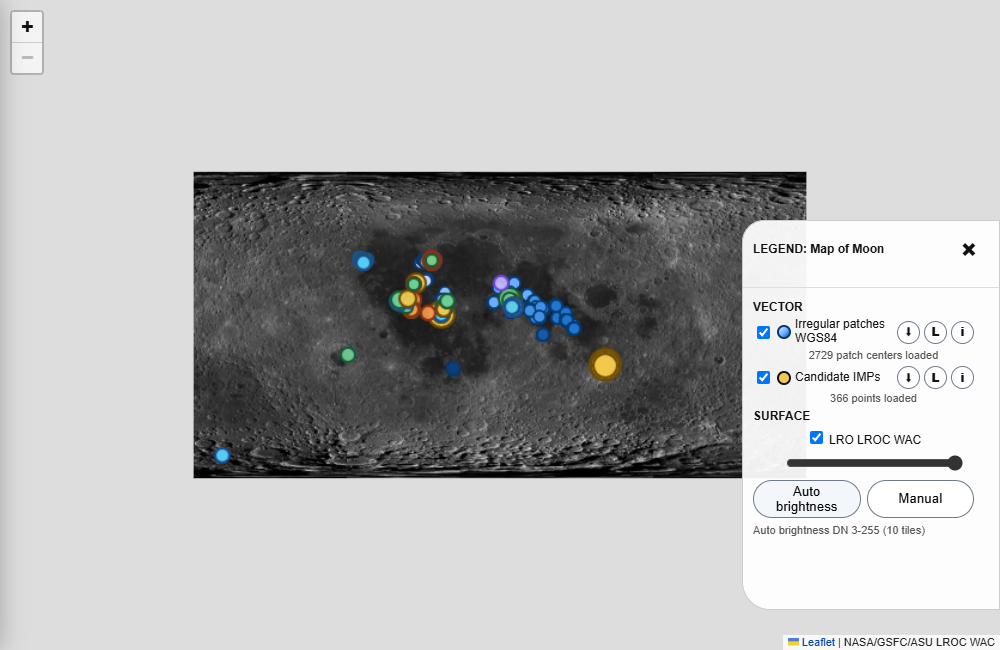Open the Leaflet attribution link

click(818, 642)
